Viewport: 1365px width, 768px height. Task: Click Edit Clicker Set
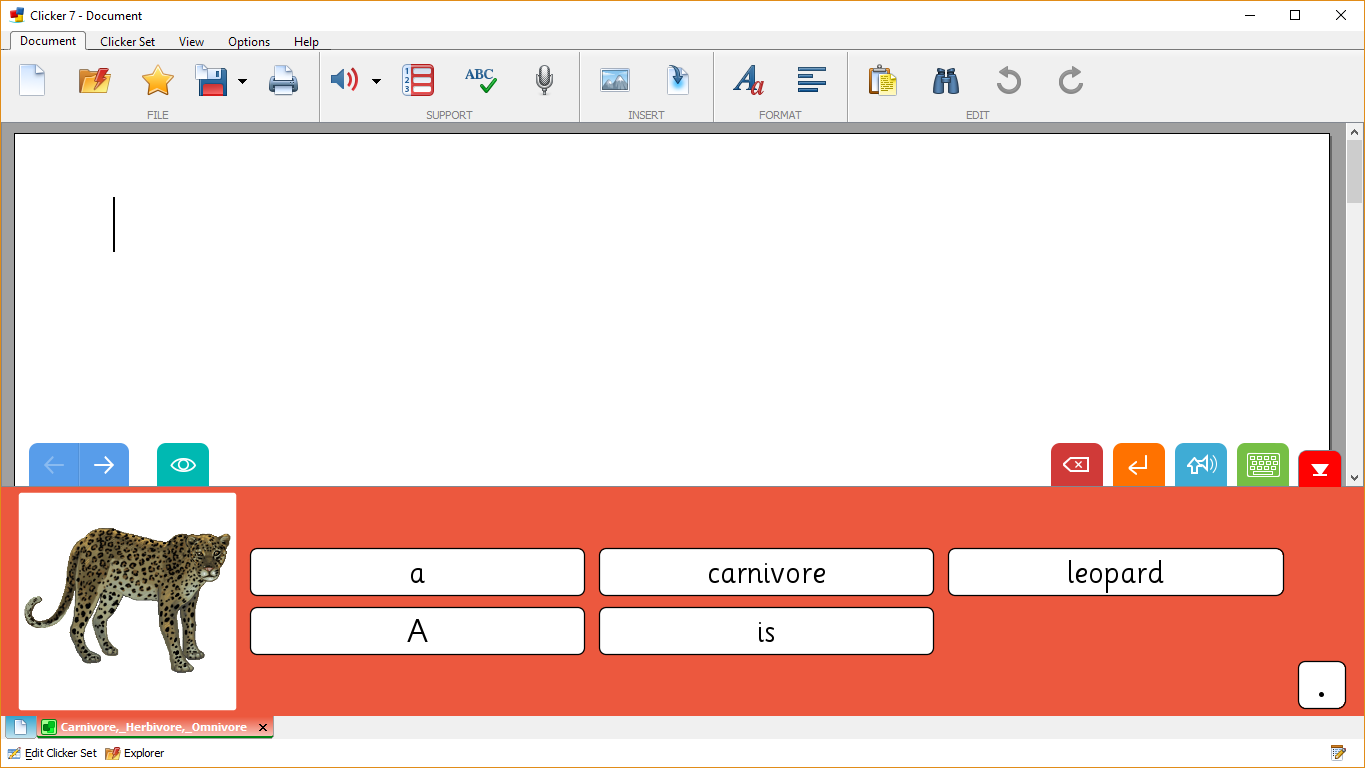point(53,753)
